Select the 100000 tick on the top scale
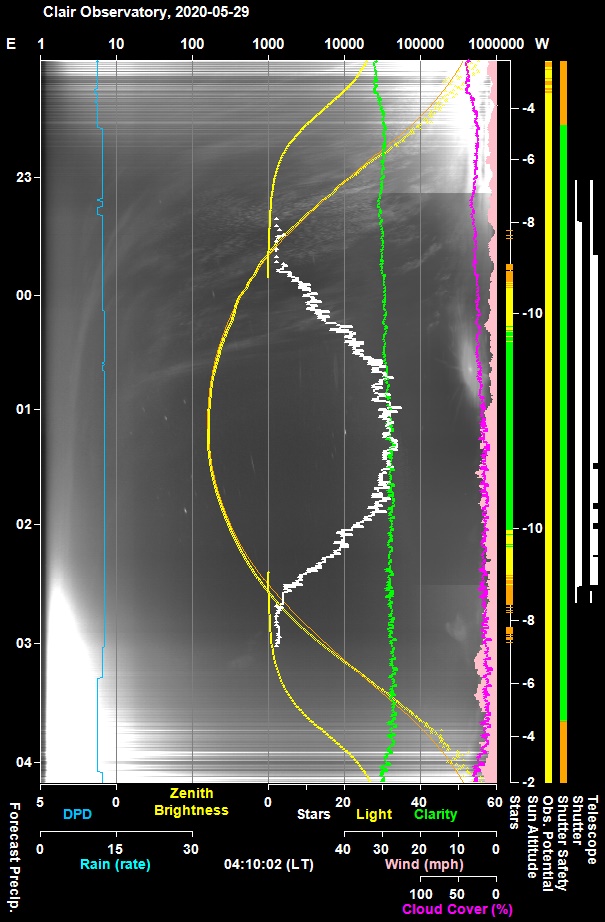This screenshot has height=922, width=605. pyautogui.click(x=420, y=44)
